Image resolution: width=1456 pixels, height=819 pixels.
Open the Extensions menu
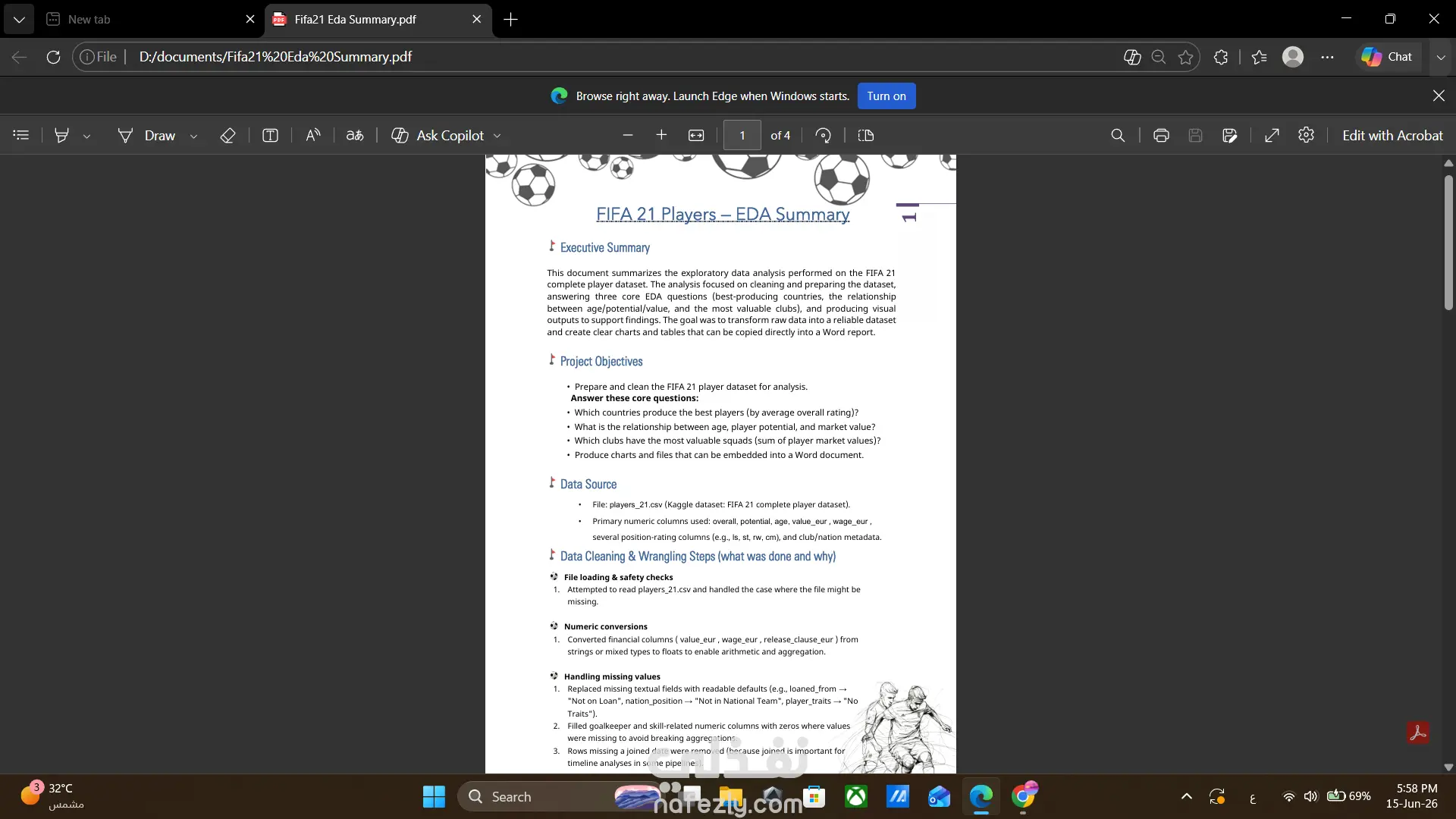[x=1221, y=57]
